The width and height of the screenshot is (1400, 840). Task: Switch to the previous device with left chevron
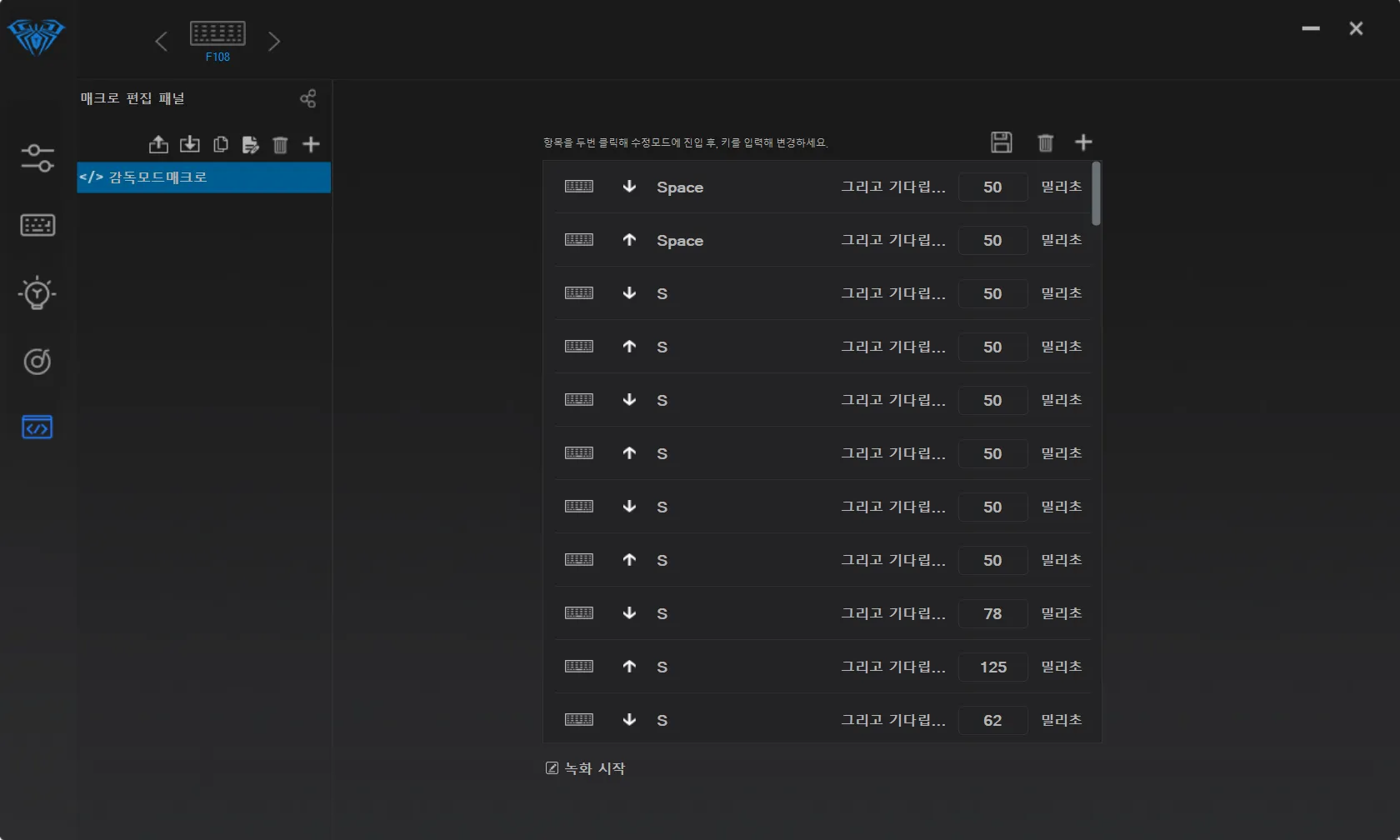point(162,42)
